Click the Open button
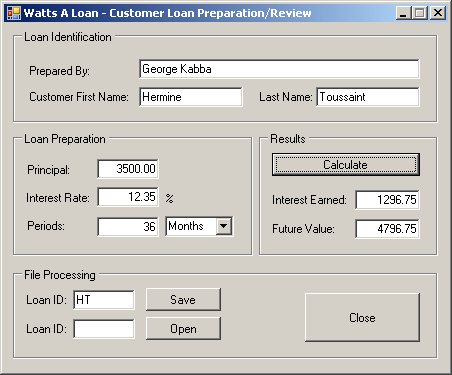452x375 pixels. tap(183, 329)
